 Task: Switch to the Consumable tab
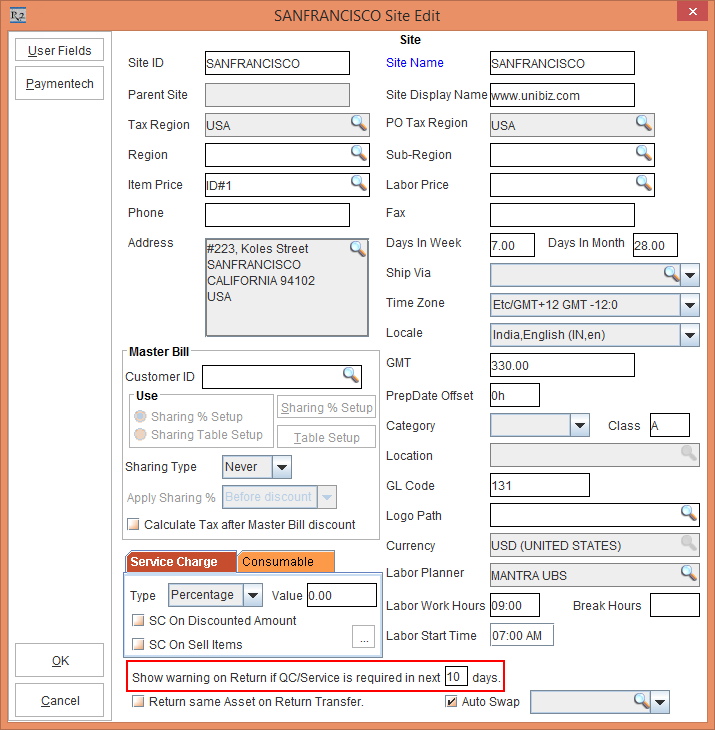coord(284,562)
